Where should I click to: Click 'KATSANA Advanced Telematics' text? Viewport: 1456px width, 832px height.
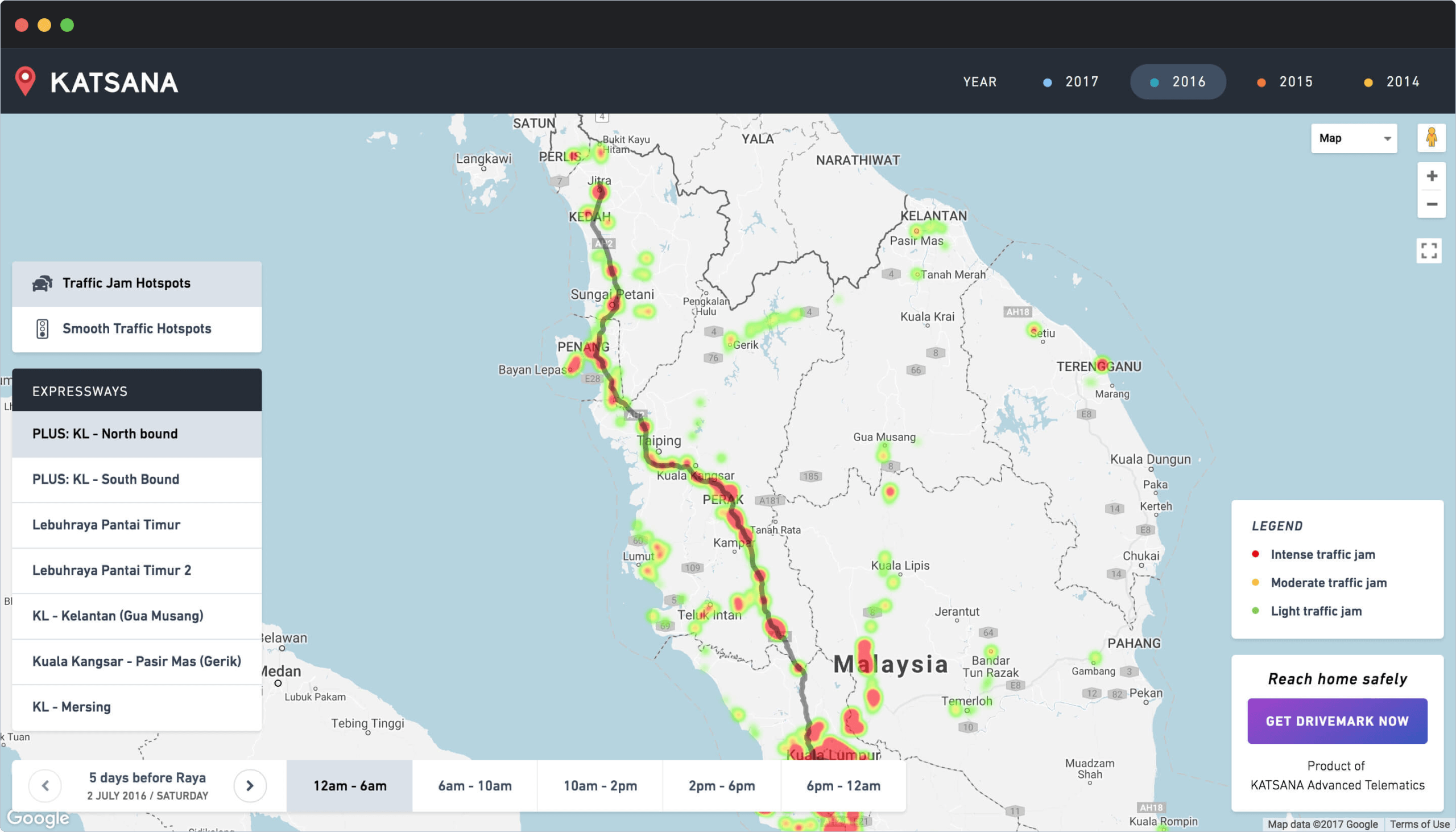pyautogui.click(x=1337, y=785)
